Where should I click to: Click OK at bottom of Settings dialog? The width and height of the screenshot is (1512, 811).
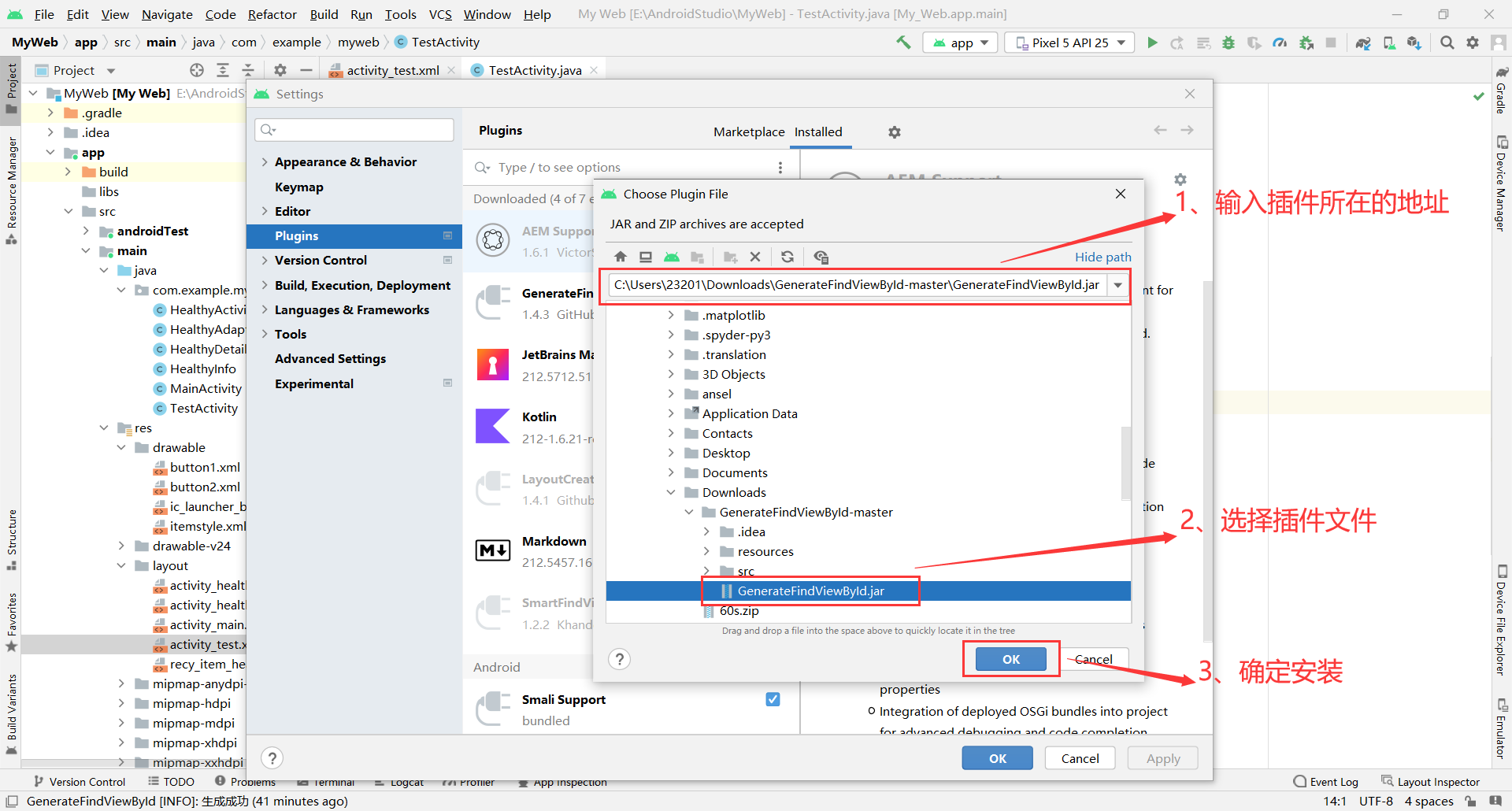pos(997,758)
